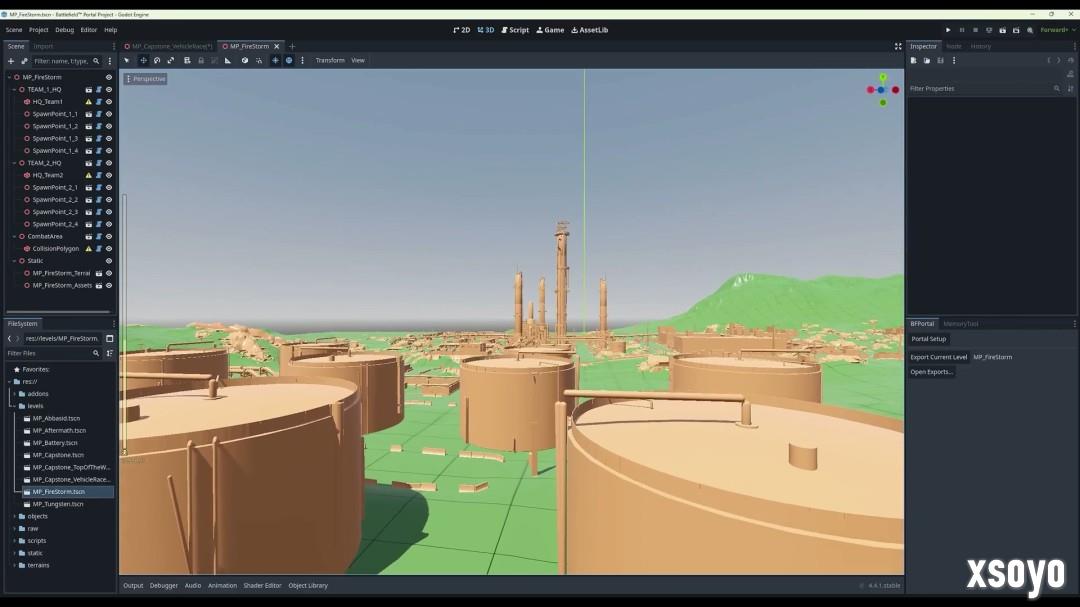Select the Scale mode tool
1080x607 pixels.
tap(171, 60)
